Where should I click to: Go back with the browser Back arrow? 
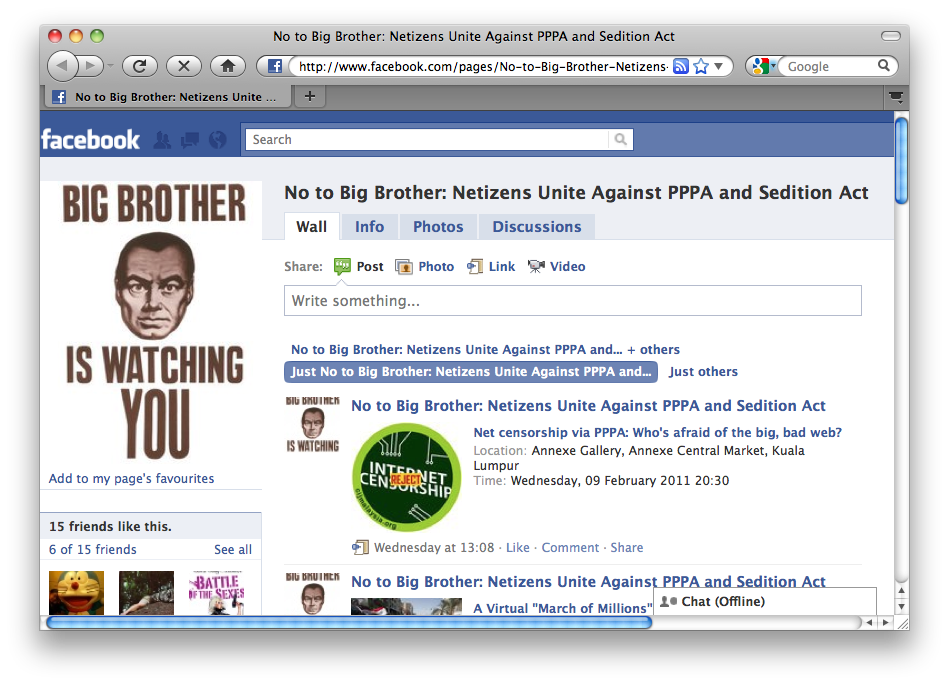point(62,65)
